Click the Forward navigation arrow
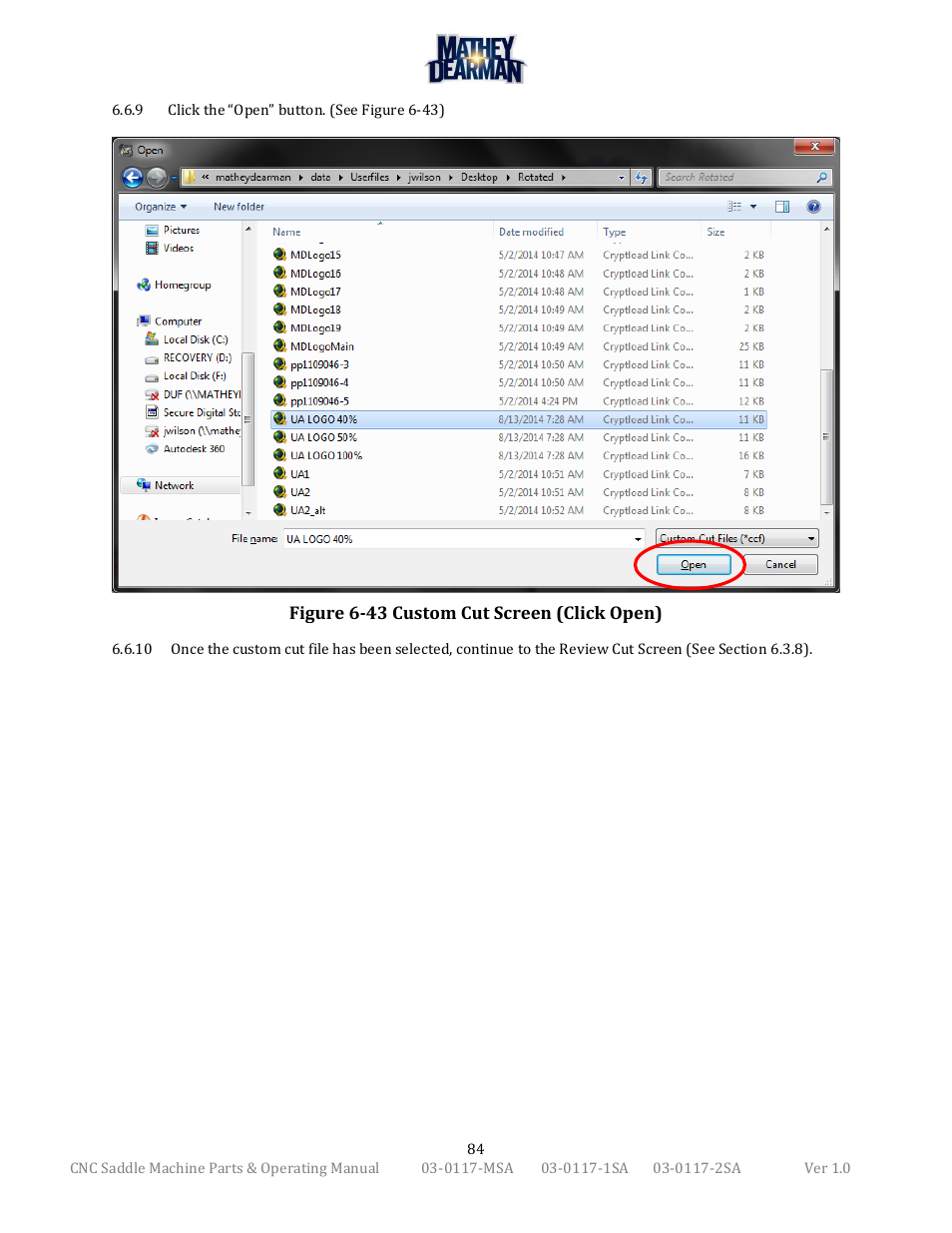952x1233 pixels. pyautogui.click(x=157, y=178)
